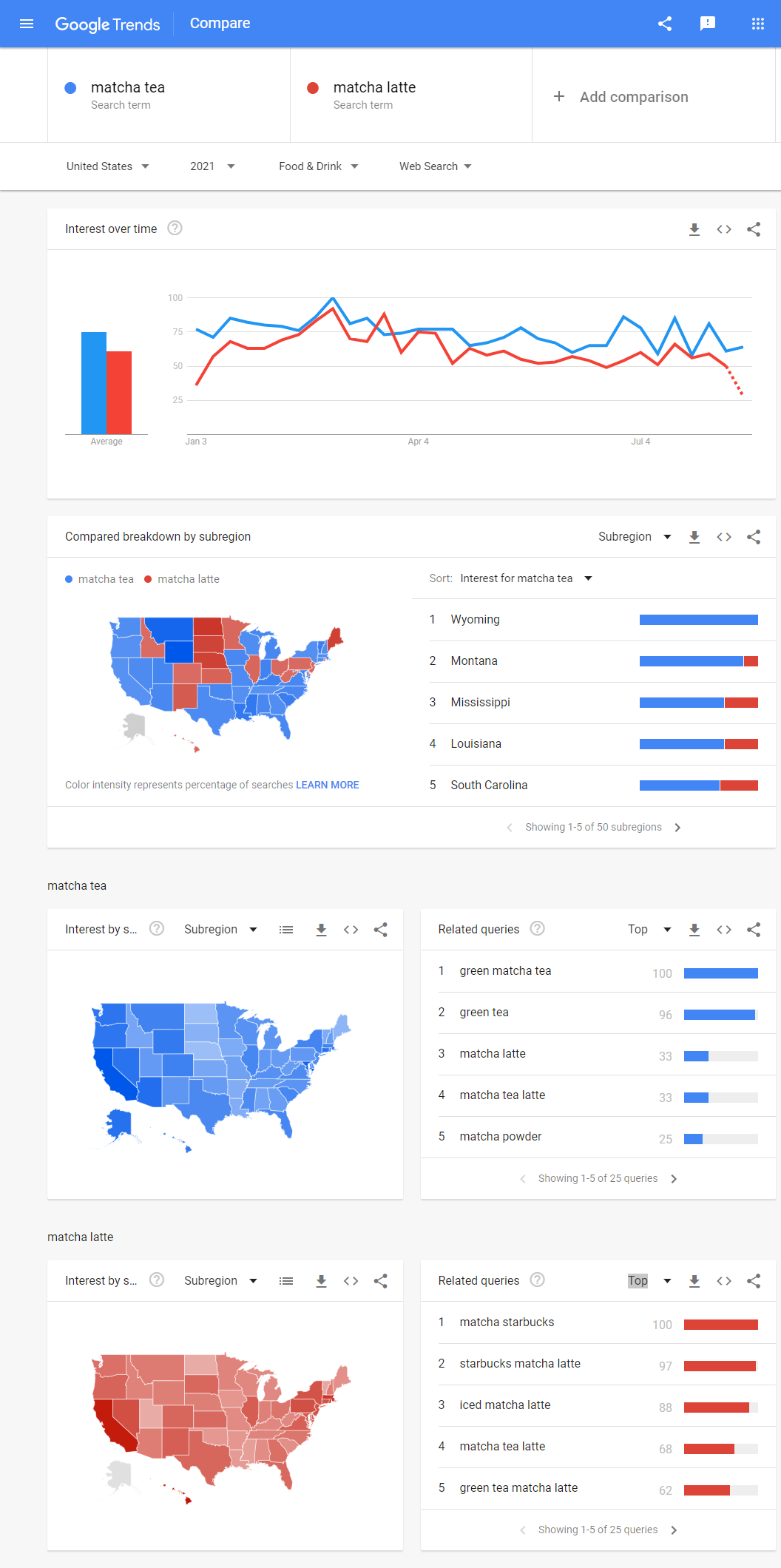This screenshot has width=781, height=1568.
Task: Open the LEARN MORE link about color intensity
Action: [328, 785]
